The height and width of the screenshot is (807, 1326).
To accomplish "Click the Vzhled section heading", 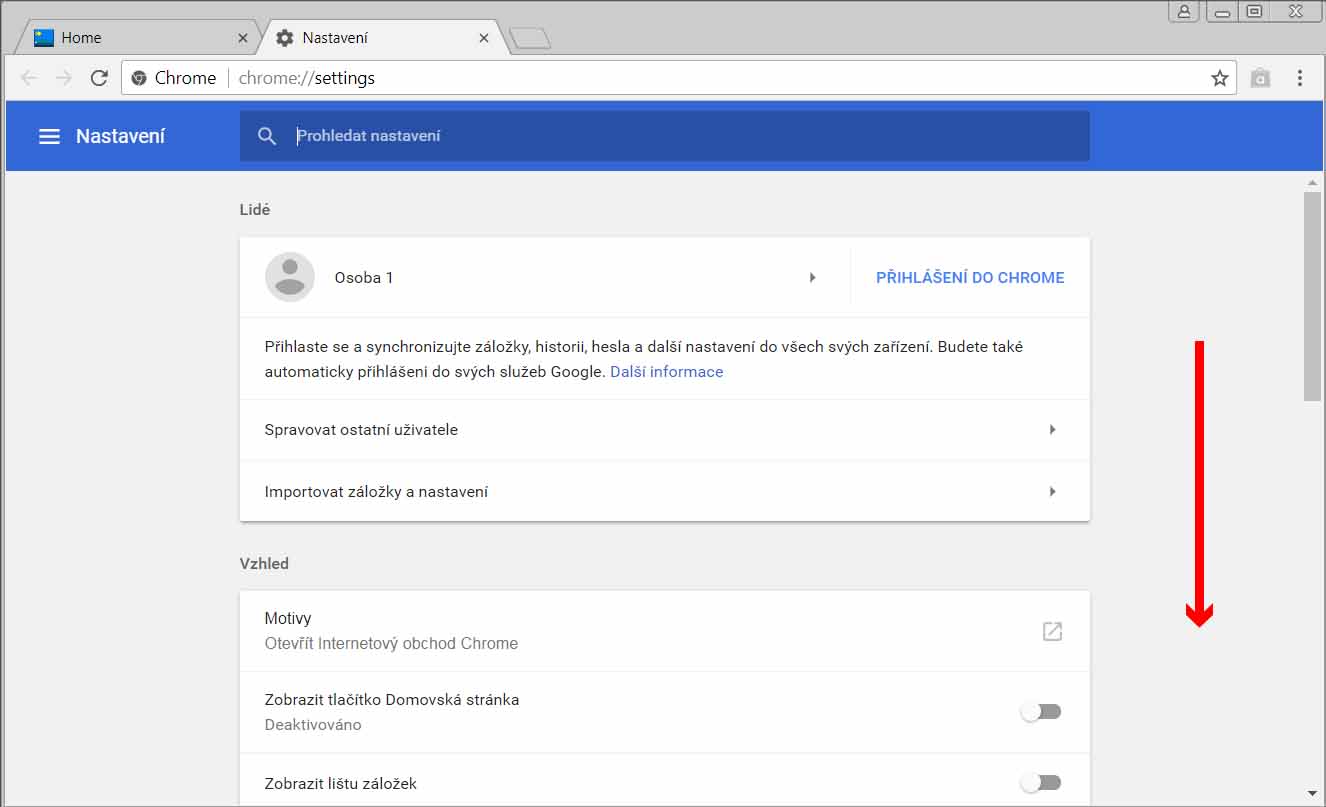I will 264,564.
